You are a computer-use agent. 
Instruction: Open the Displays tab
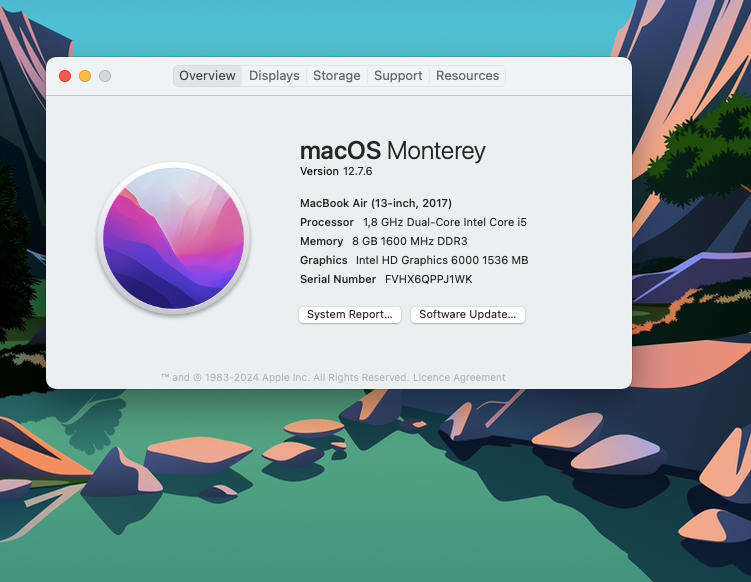[x=274, y=76]
